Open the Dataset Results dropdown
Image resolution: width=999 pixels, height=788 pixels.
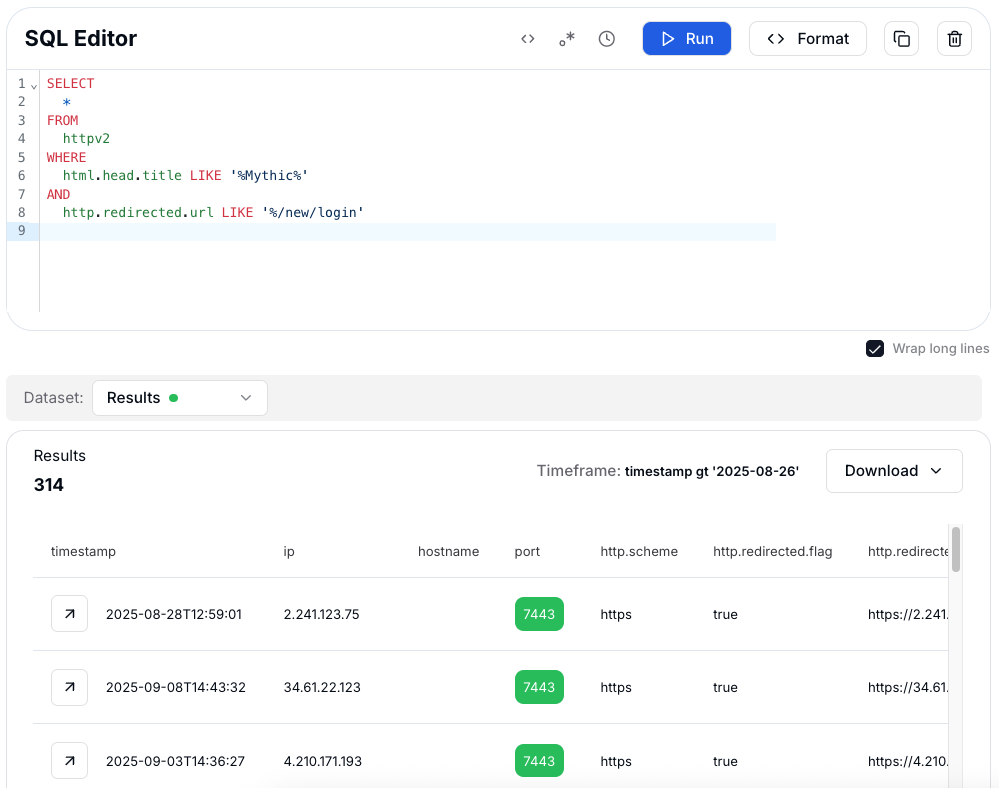coord(180,398)
